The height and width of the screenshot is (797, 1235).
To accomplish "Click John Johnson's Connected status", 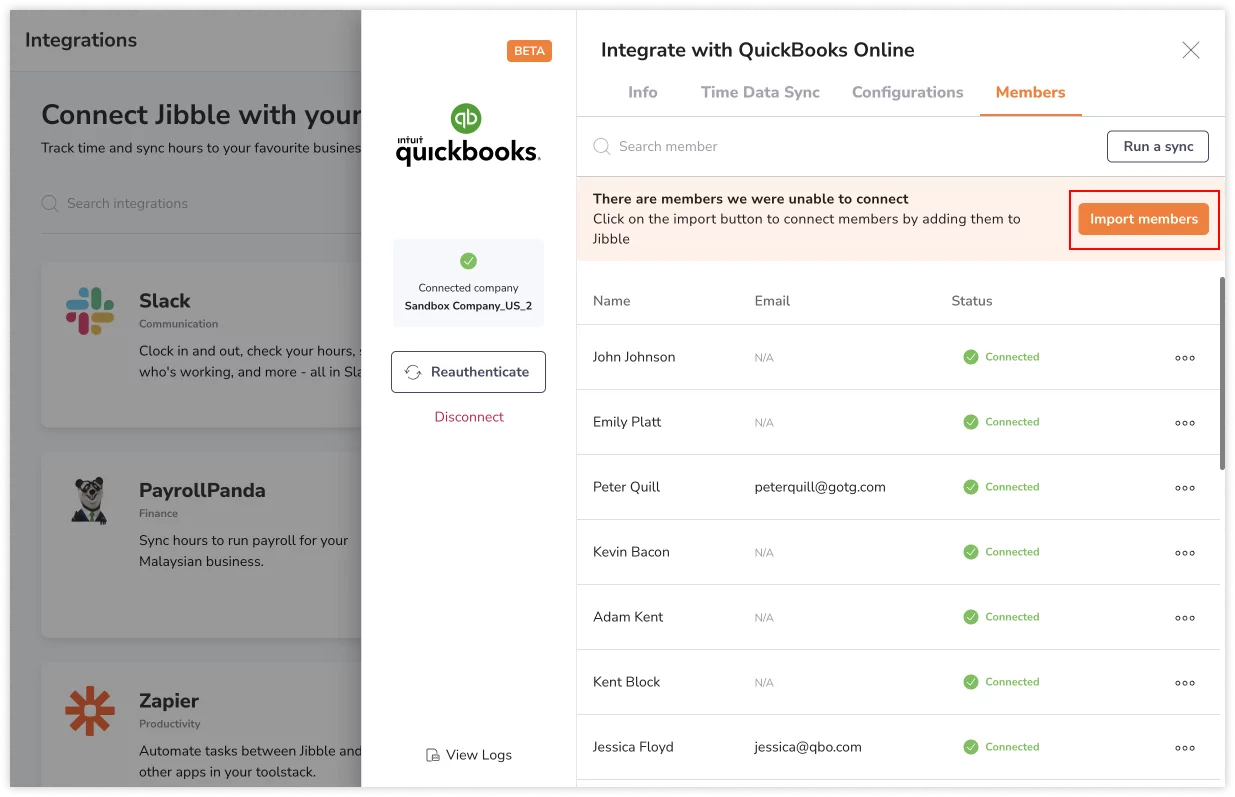I will 1001,357.
